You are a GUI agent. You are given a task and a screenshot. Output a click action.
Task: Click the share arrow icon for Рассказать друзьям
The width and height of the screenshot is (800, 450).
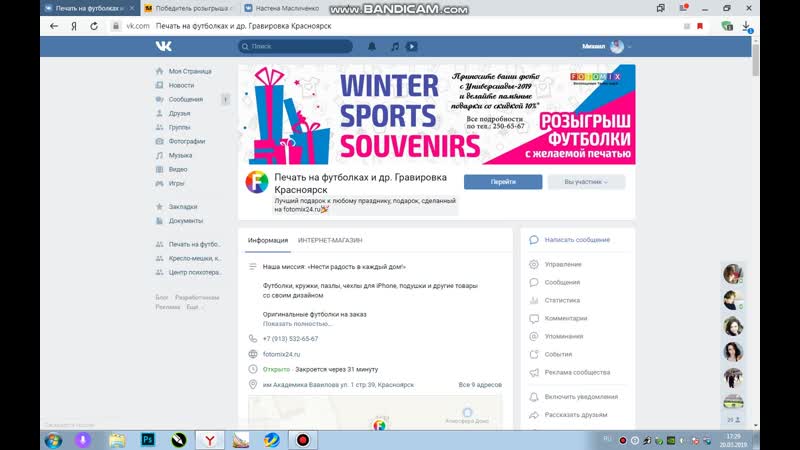point(534,415)
